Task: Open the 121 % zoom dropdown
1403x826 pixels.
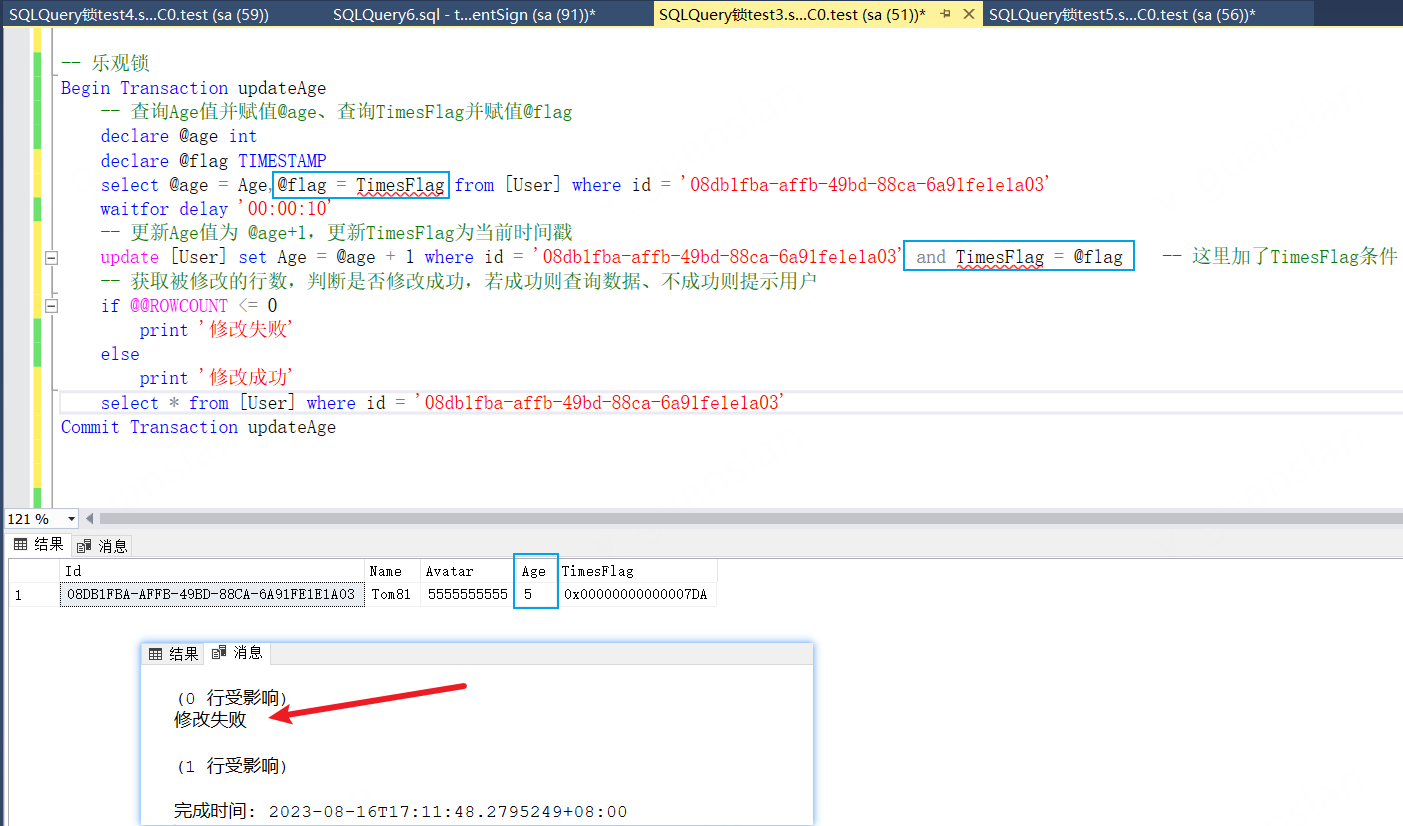Action: click(71, 519)
